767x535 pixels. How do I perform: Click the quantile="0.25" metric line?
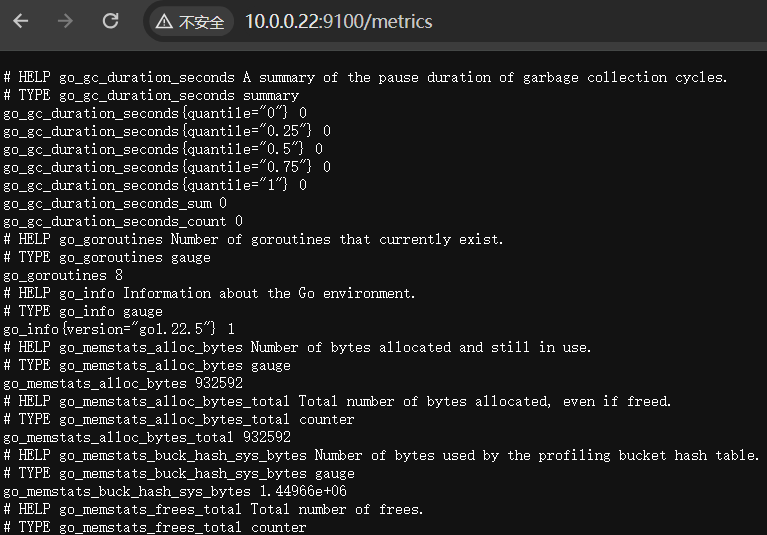pos(166,131)
